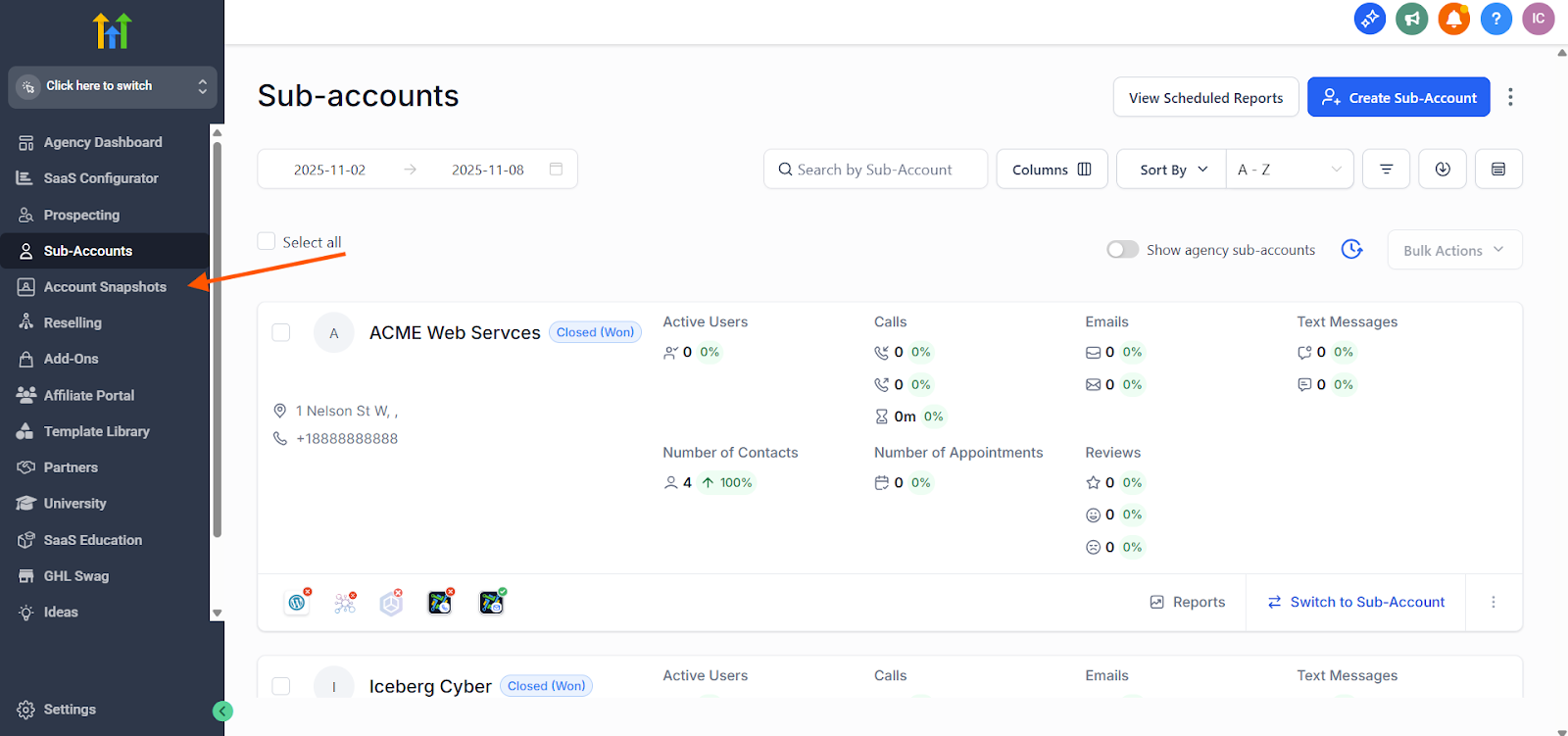Click the phone number +18888888888
1568x736 pixels.
(347, 438)
